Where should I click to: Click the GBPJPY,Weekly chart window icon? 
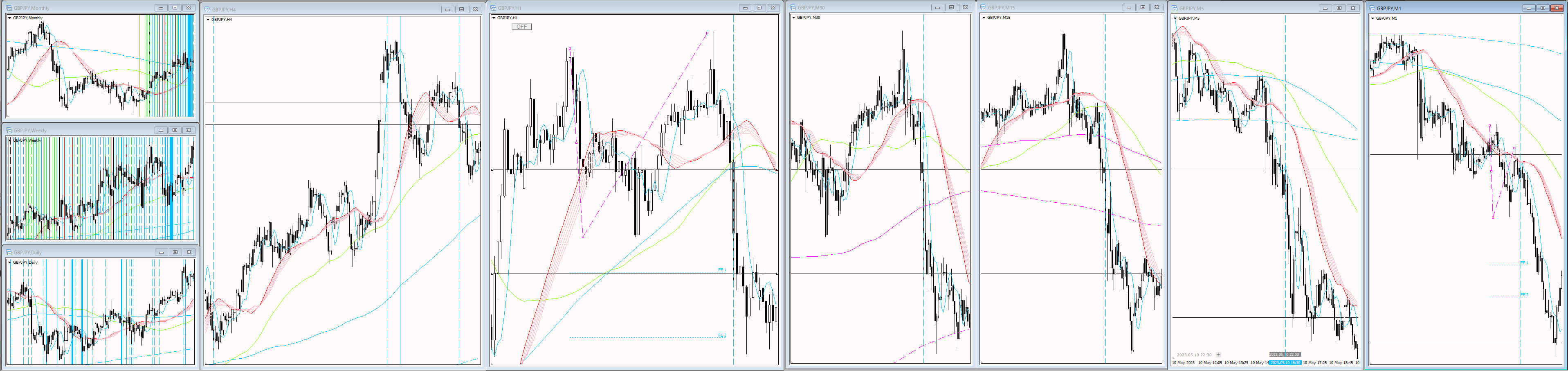(x=9, y=130)
